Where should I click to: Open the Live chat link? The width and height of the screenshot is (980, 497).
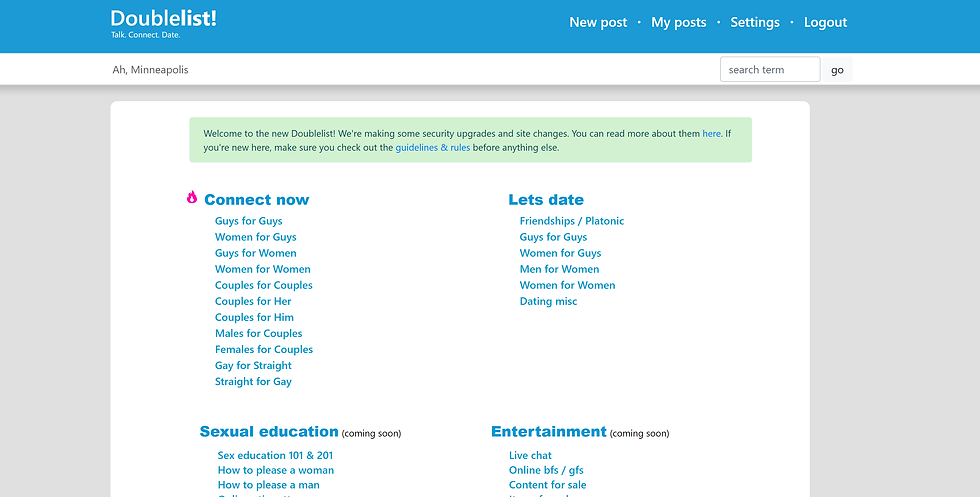[x=530, y=456]
